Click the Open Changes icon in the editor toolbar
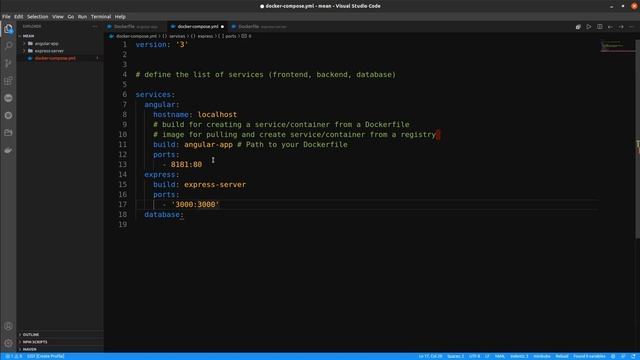The width and height of the screenshot is (640, 360). [x=578, y=27]
